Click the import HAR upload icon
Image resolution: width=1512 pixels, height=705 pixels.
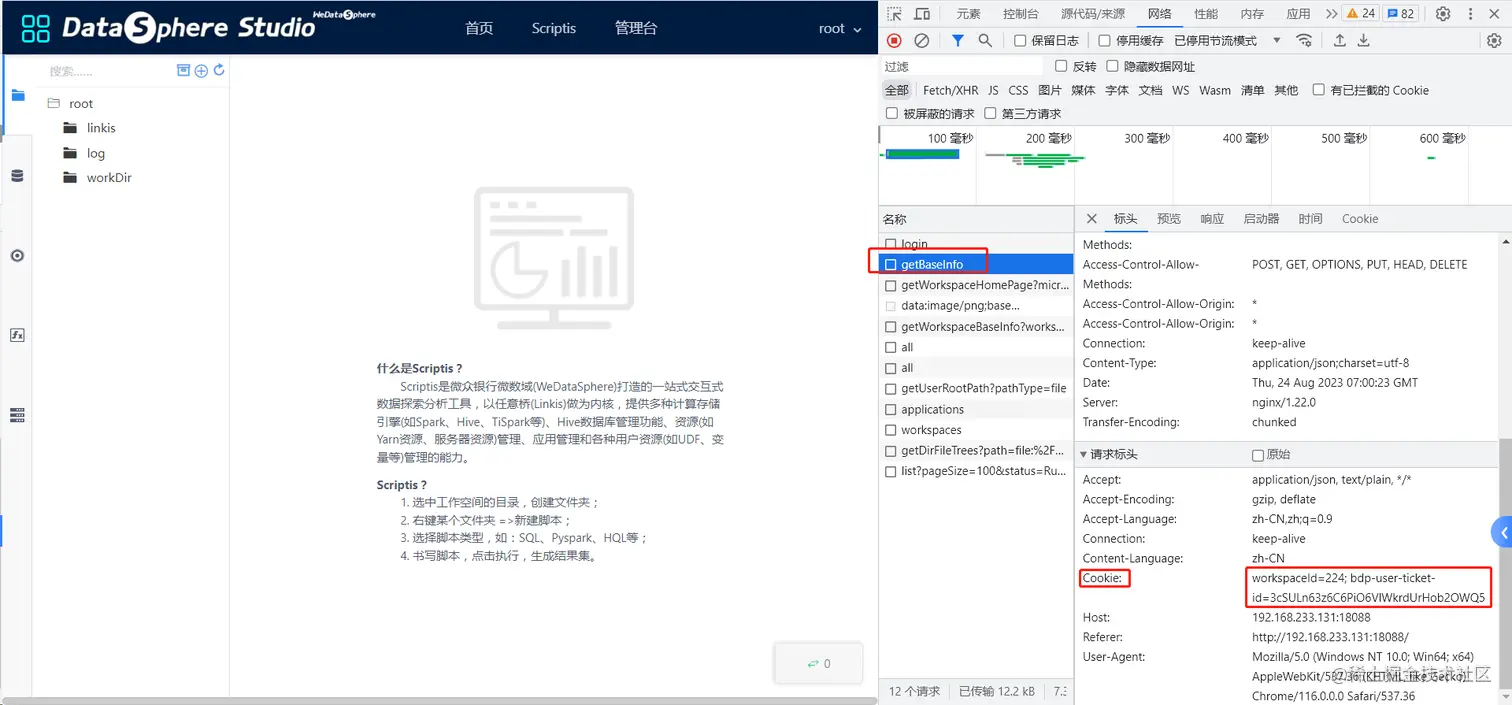tap(1340, 41)
